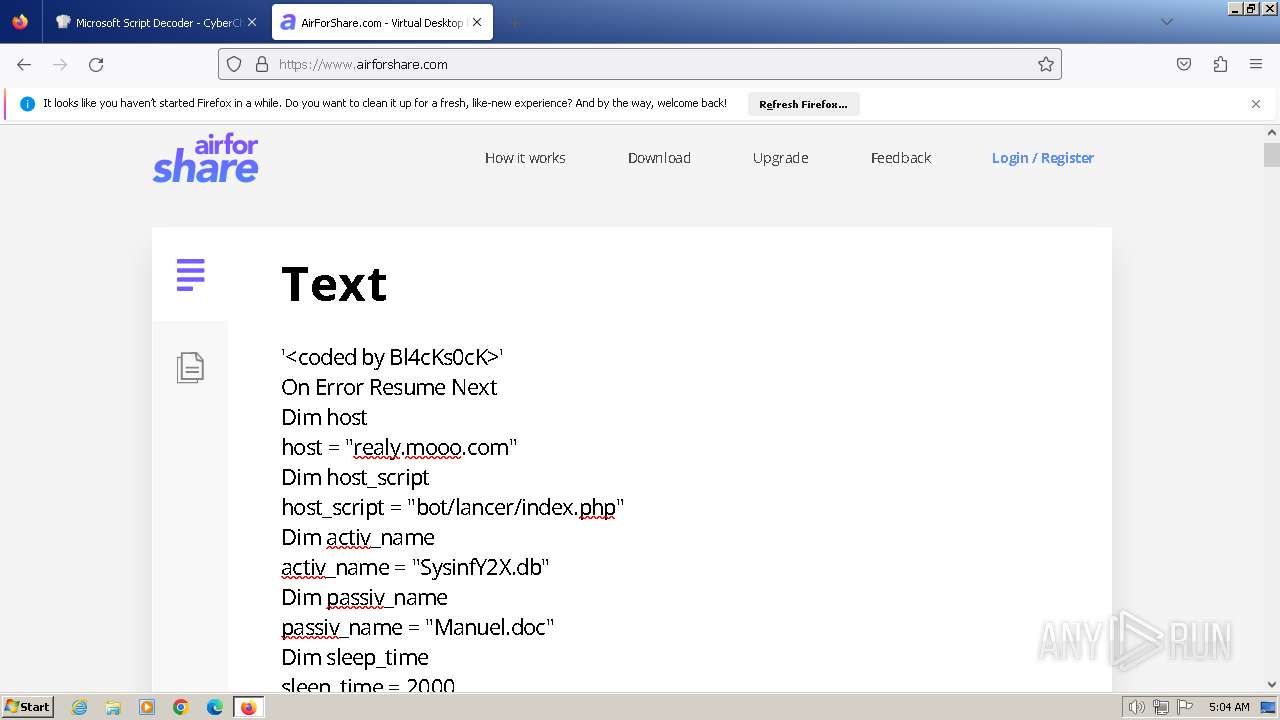The height and width of the screenshot is (720, 1280).
Task: Open the Upgrade page
Action: [780, 158]
